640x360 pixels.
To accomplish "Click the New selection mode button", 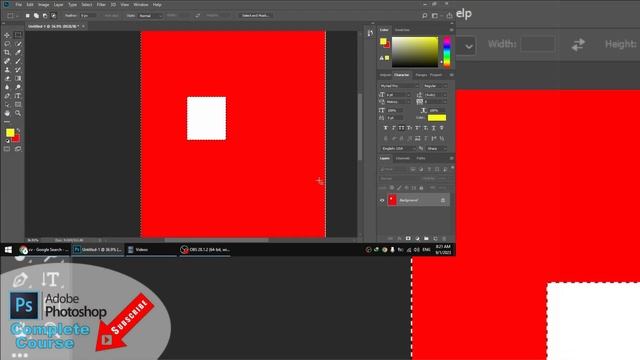I will (27, 16).
